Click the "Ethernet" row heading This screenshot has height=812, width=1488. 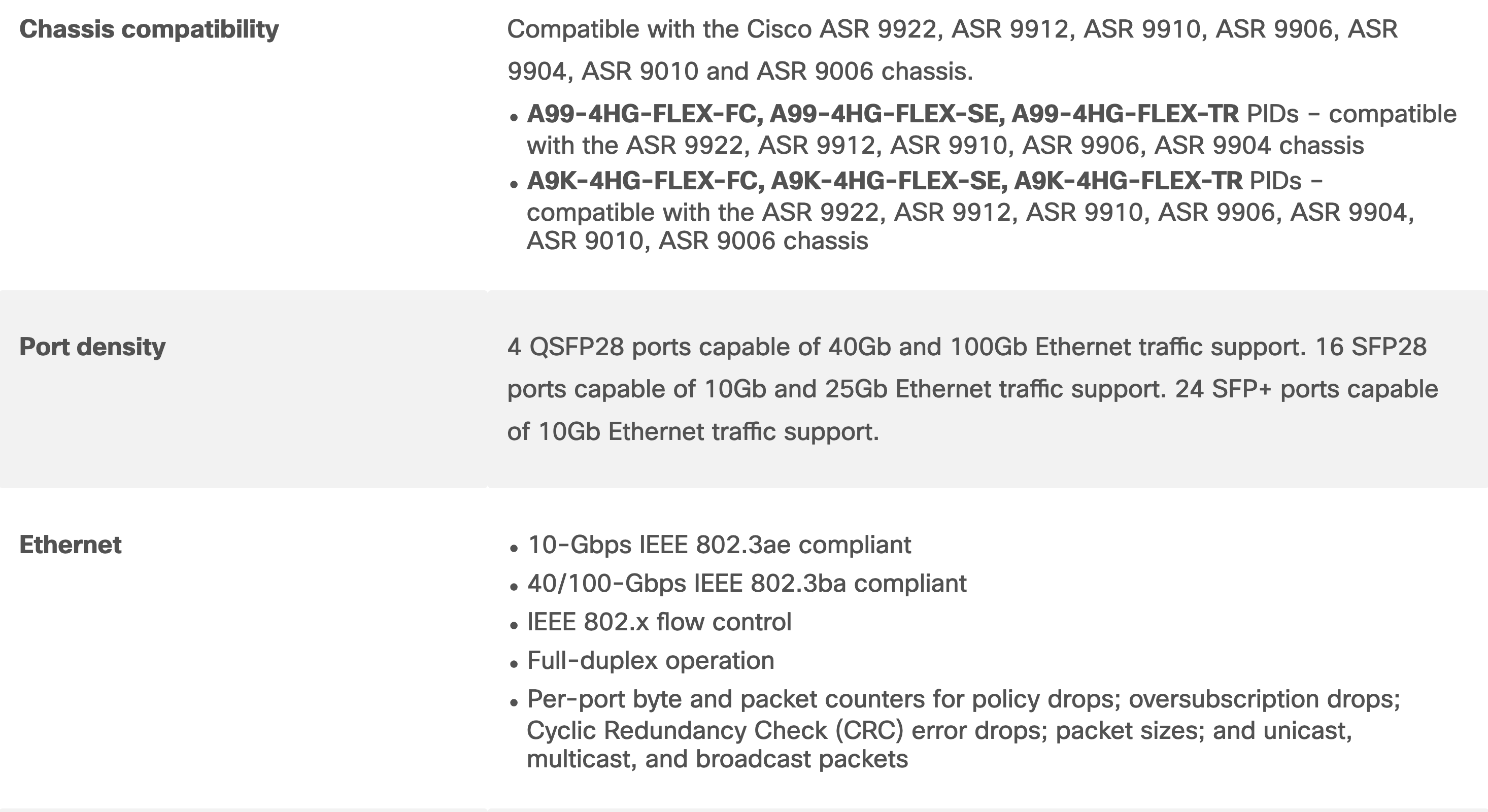pyautogui.click(x=70, y=545)
